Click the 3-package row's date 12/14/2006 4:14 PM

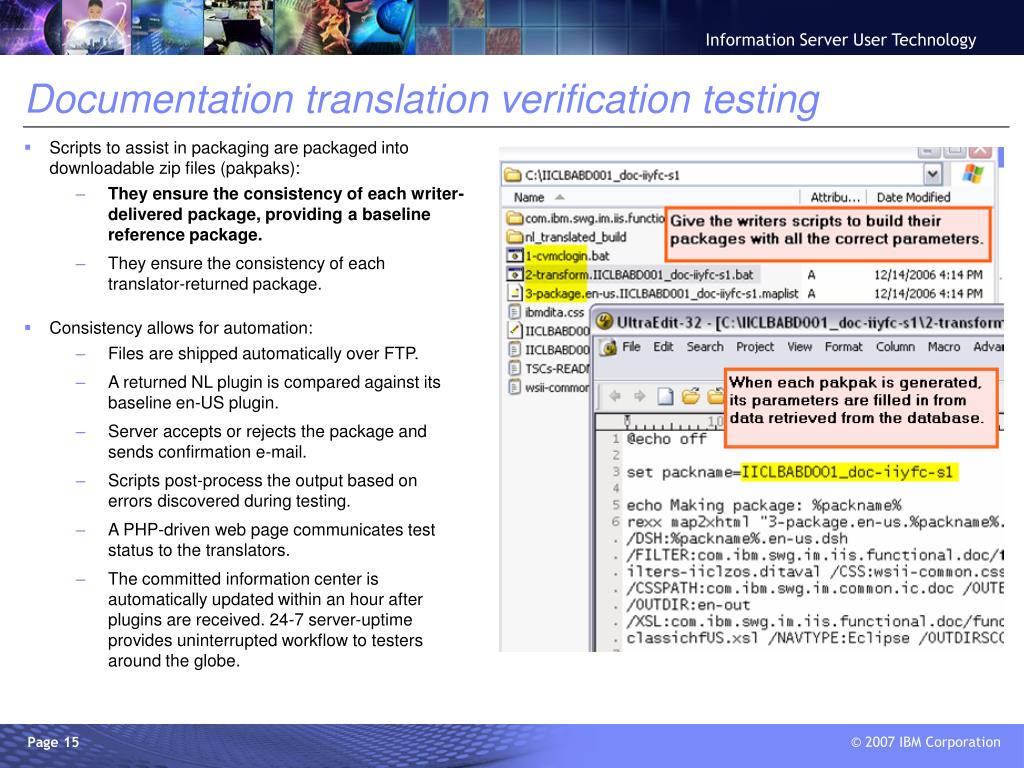(928, 294)
